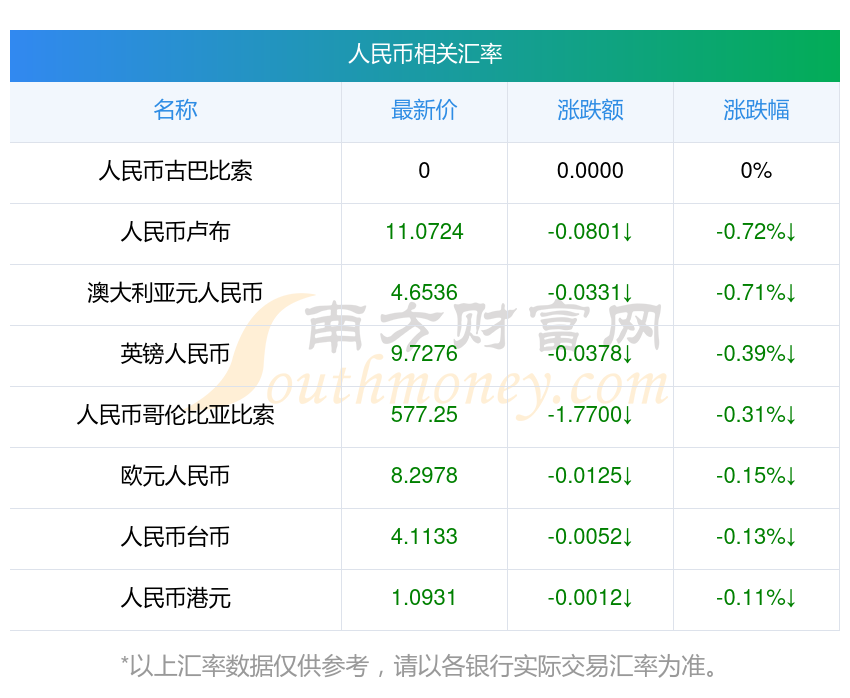
Task: Click the 人民币相关汇率 table title
Action: [x=424, y=54]
